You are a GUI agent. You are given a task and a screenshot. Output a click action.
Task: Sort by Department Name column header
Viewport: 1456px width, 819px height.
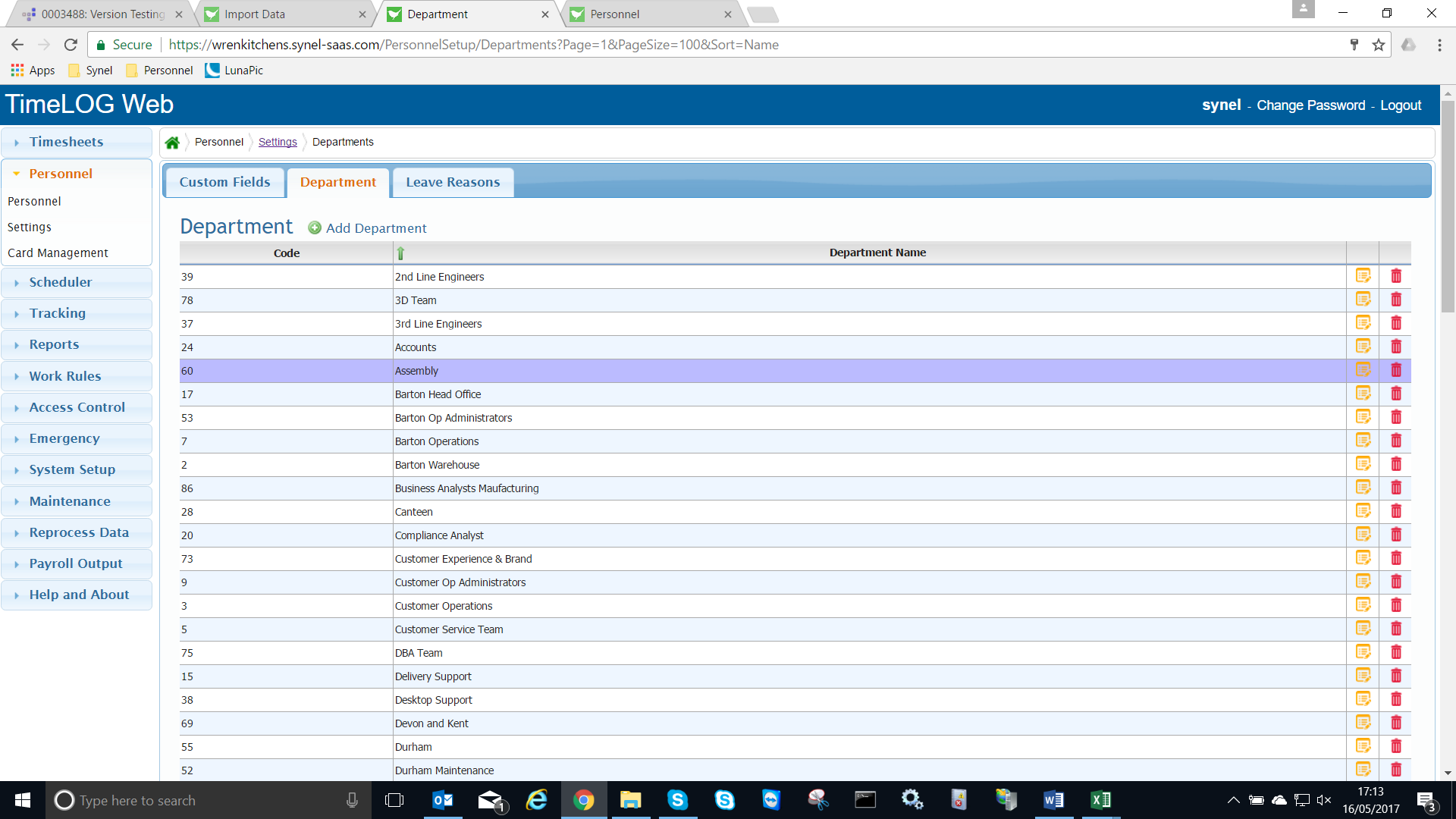tap(877, 253)
